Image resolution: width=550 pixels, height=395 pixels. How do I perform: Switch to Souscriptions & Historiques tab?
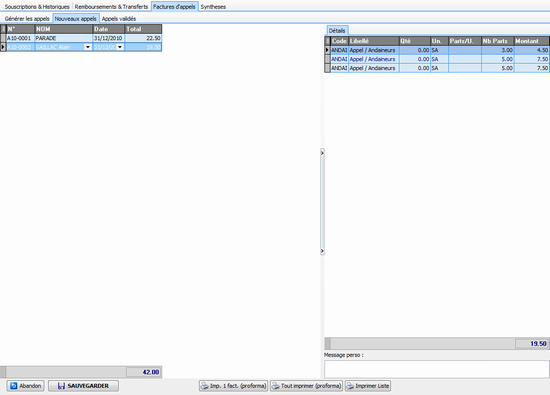[37, 7]
